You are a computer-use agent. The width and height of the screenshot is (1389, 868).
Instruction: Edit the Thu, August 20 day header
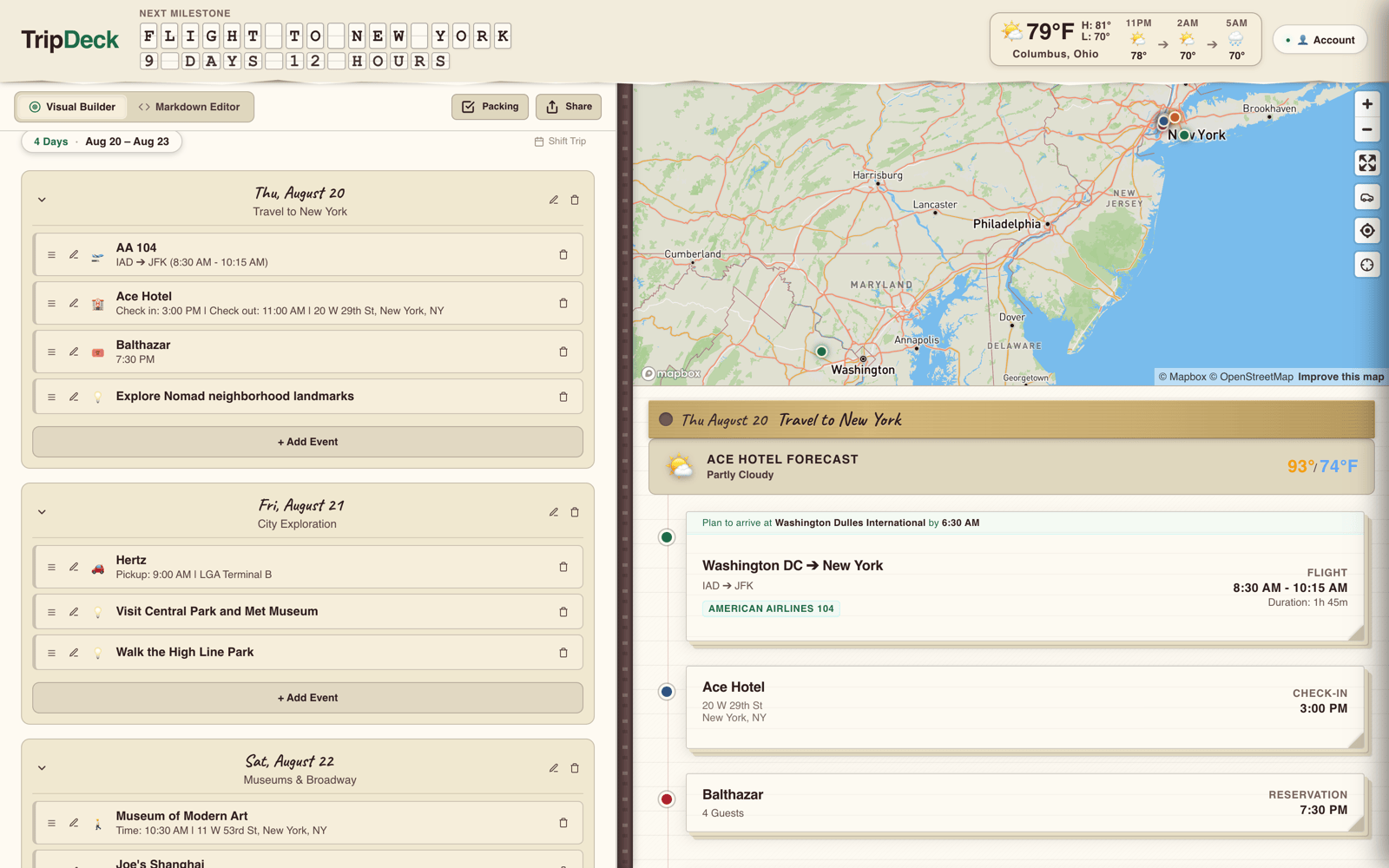[x=554, y=200]
